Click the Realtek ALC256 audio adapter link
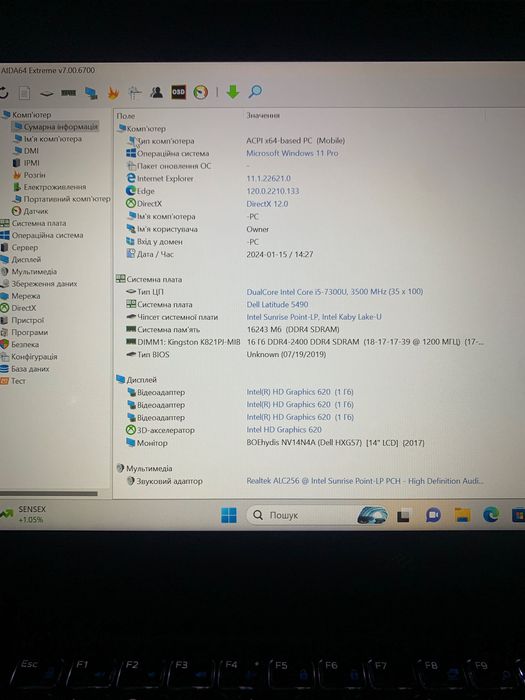 365,481
